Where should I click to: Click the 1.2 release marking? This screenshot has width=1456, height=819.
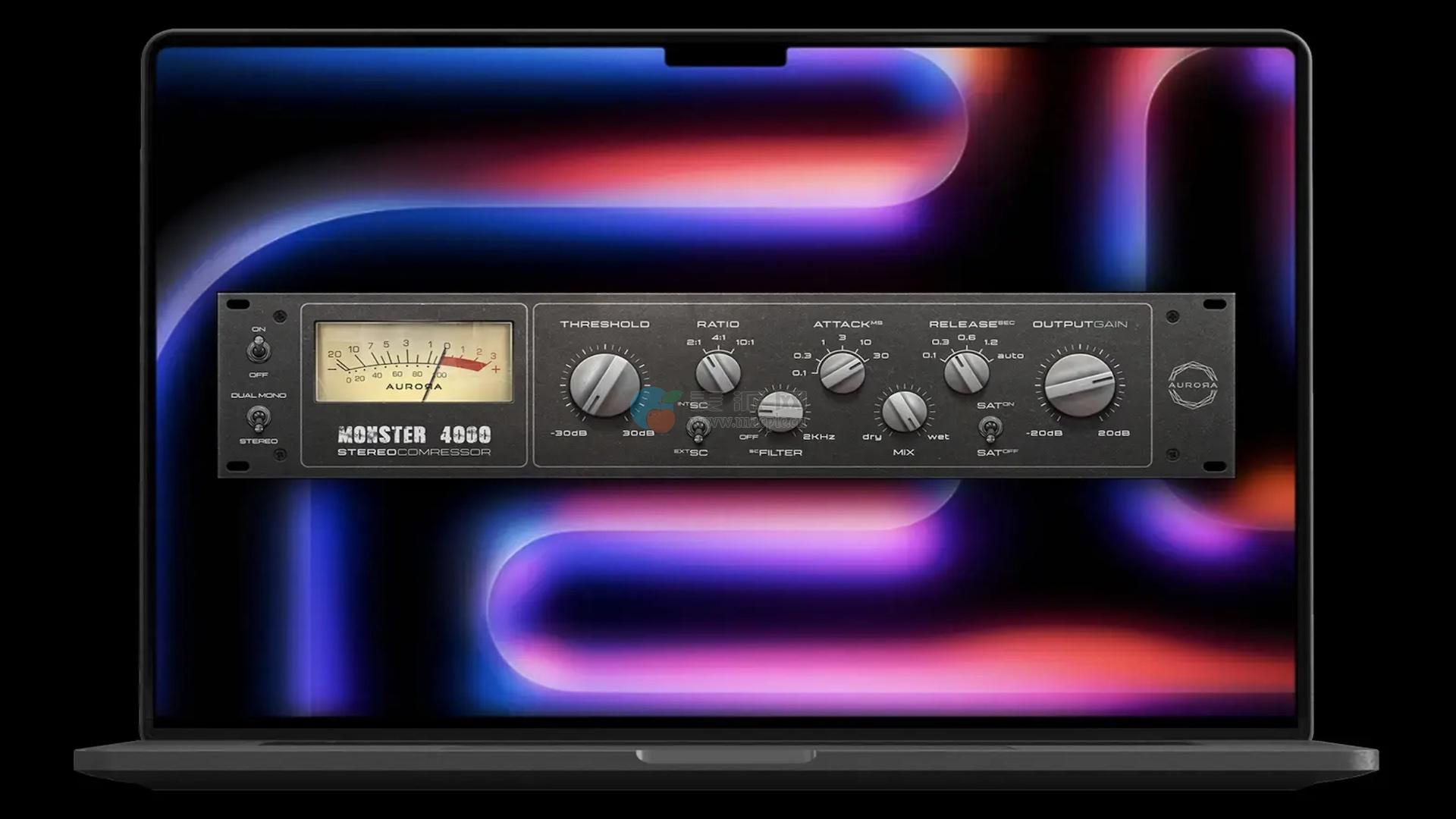pyautogui.click(x=990, y=343)
